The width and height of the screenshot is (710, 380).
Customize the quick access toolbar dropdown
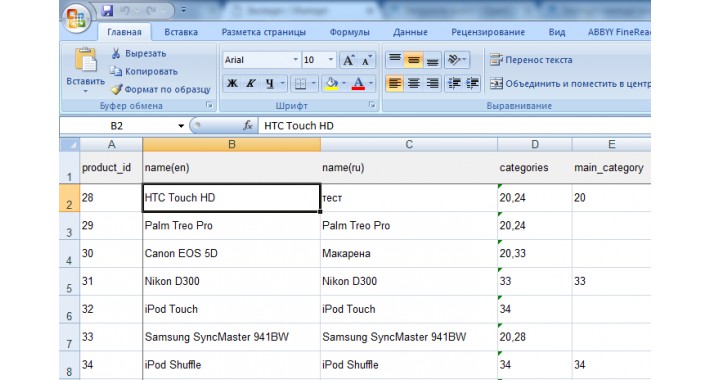pyautogui.click(x=183, y=10)
